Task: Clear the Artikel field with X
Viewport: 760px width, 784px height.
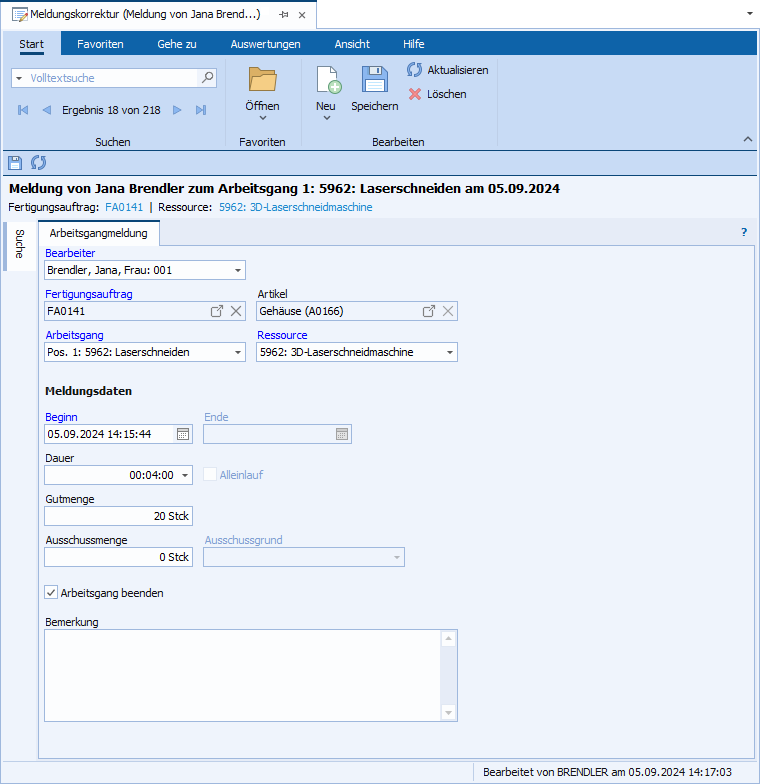Action: [x=449, y=311]
